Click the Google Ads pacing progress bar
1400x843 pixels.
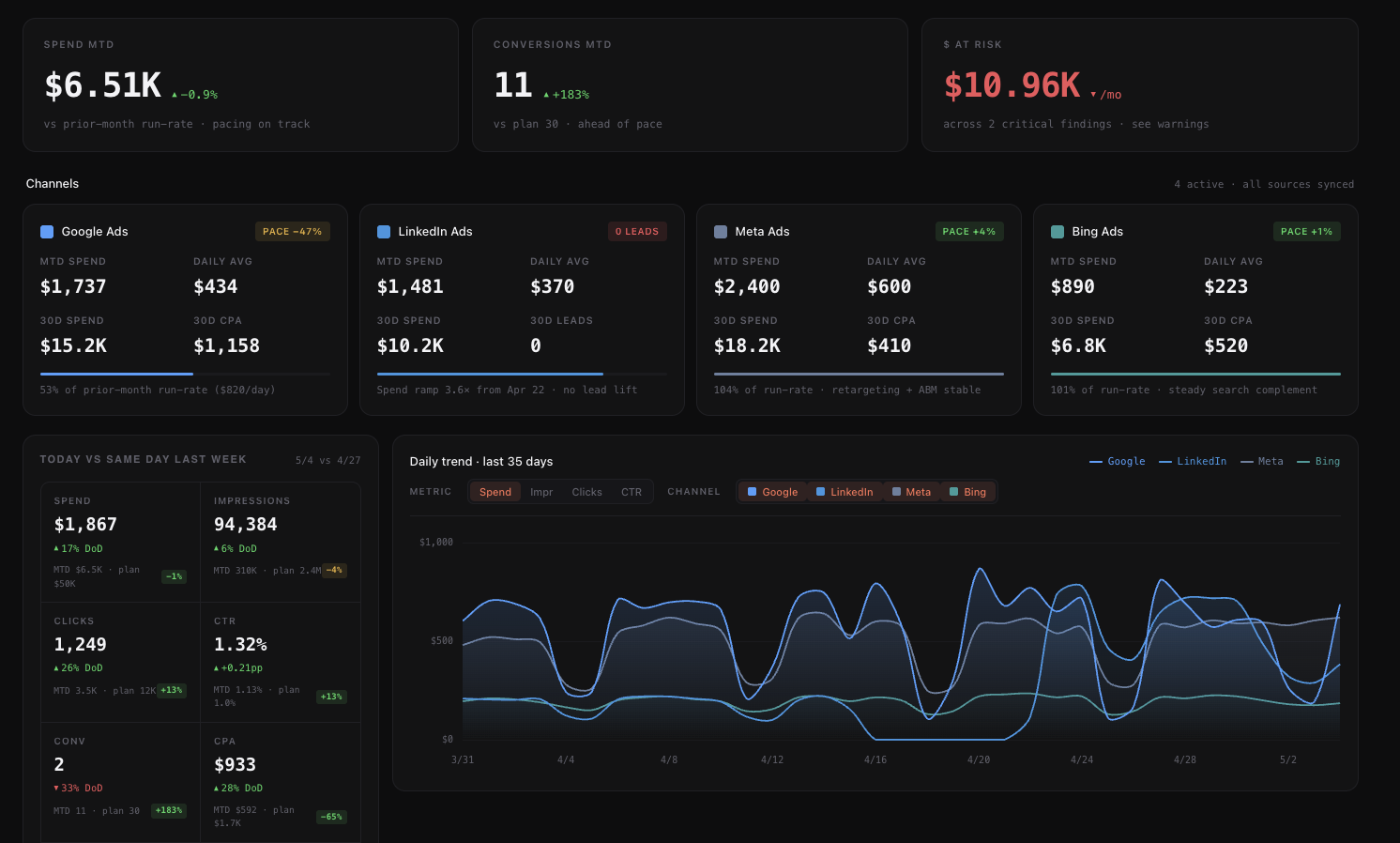(185, 374)
